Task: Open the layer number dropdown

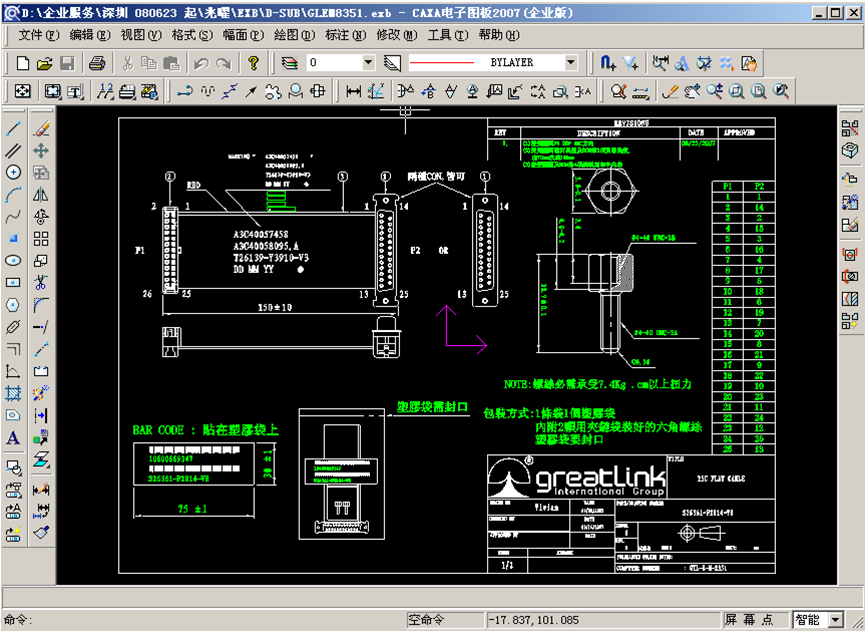Action: [x=368, y=62]
